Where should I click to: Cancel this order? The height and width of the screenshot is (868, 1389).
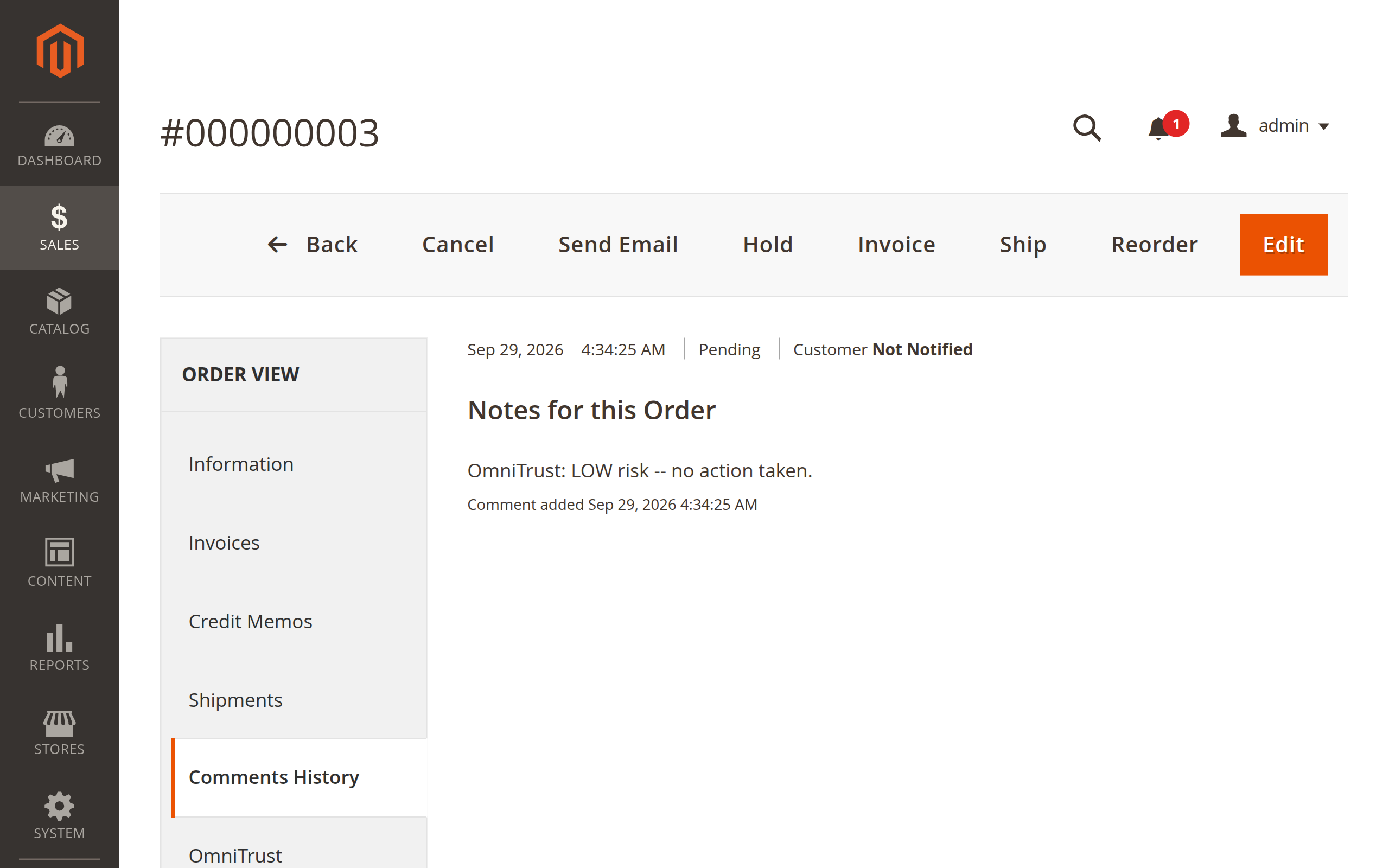(457, 245)
